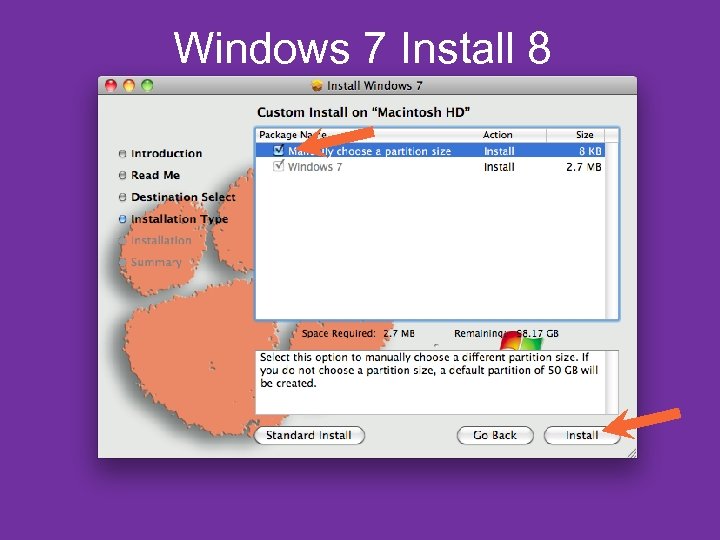Zoom the window with green button

coord(147,85)
